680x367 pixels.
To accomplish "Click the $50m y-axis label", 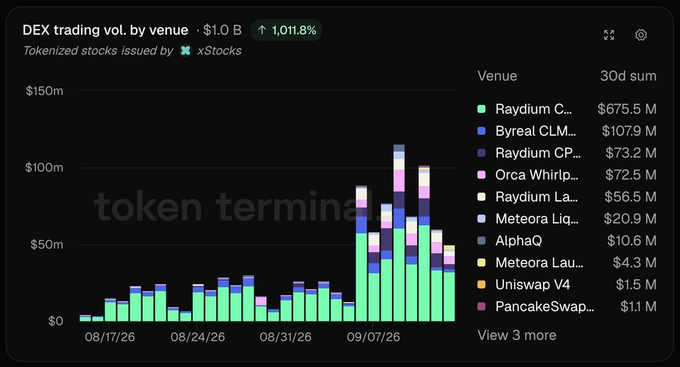I will [47, 245].
